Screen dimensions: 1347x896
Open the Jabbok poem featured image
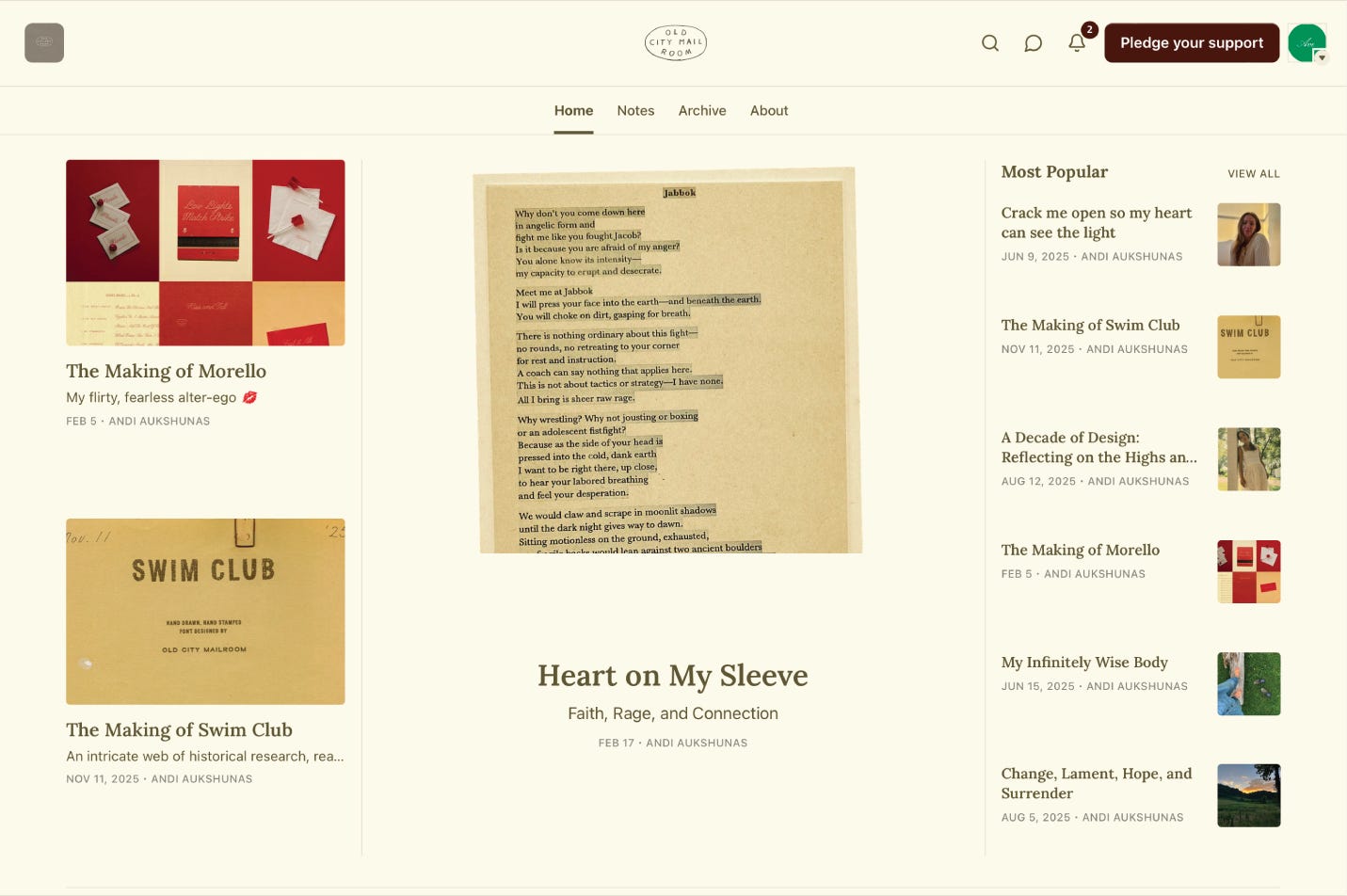coord(667,360)
